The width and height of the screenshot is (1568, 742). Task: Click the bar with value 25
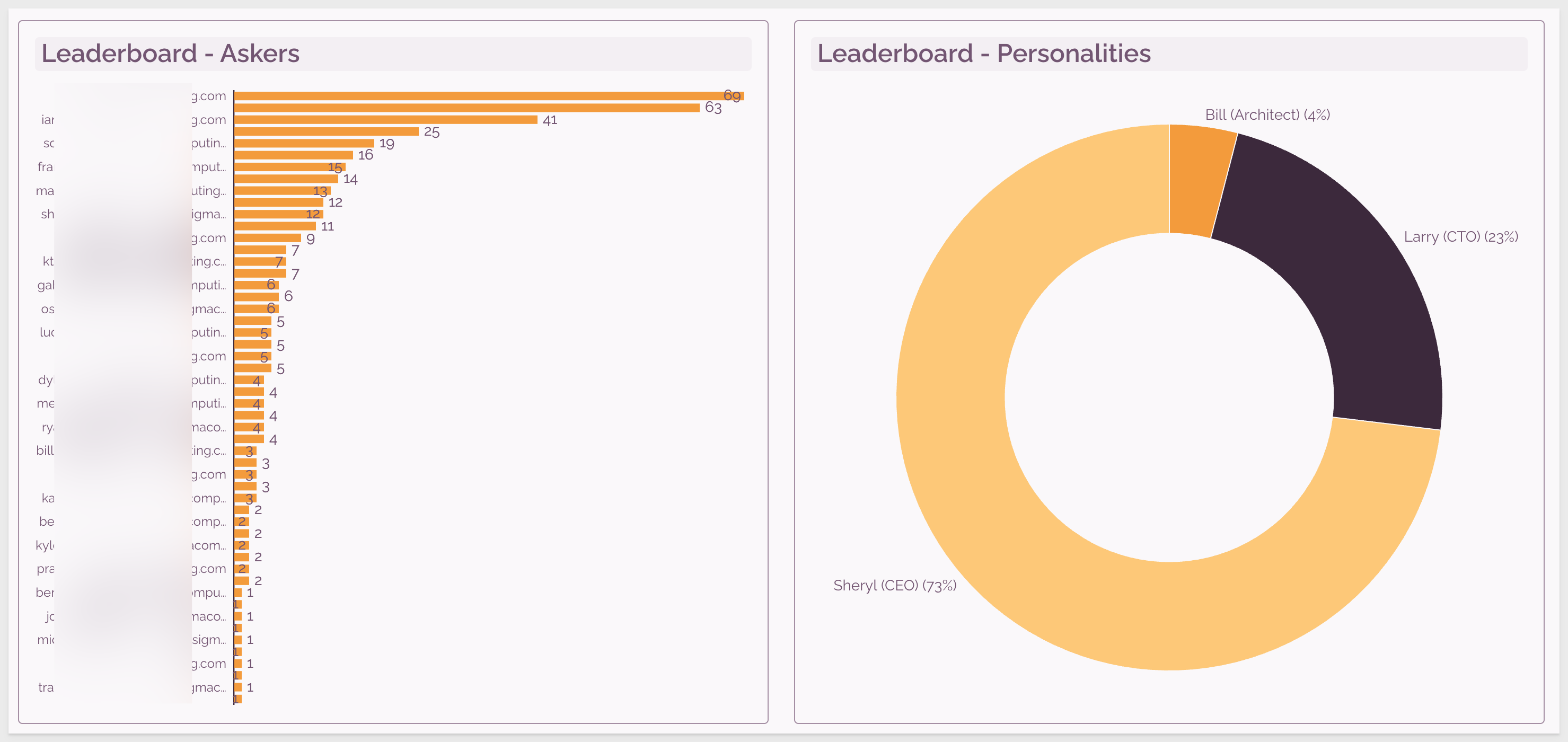[x=326, y=131]
